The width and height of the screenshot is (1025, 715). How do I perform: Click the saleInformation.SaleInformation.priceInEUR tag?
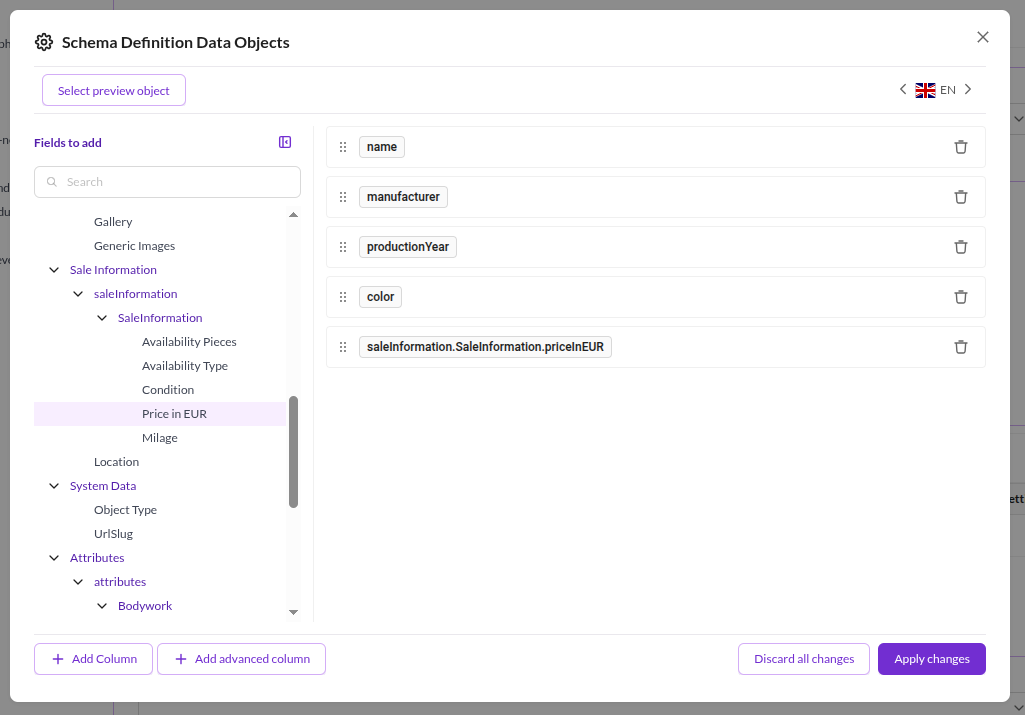point(485,347)
